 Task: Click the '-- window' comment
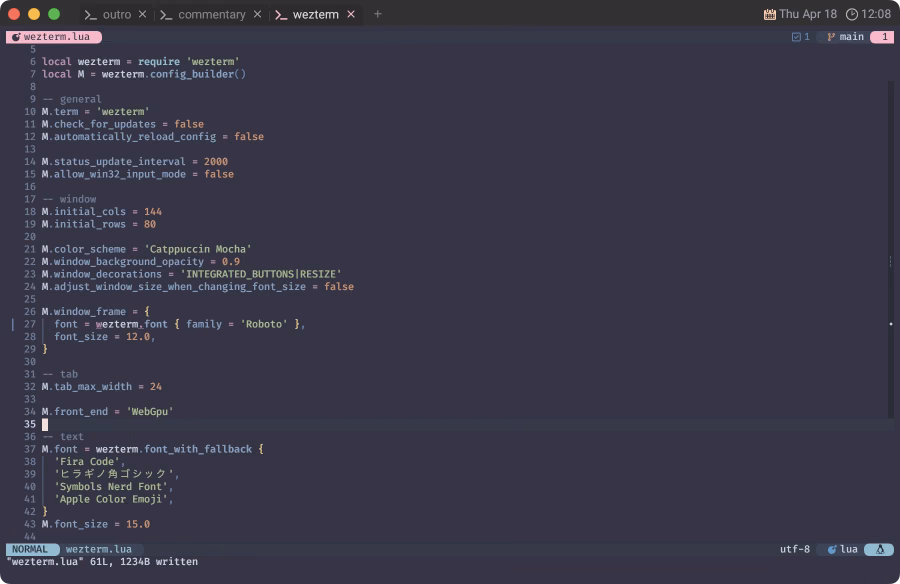click(69, 199)
